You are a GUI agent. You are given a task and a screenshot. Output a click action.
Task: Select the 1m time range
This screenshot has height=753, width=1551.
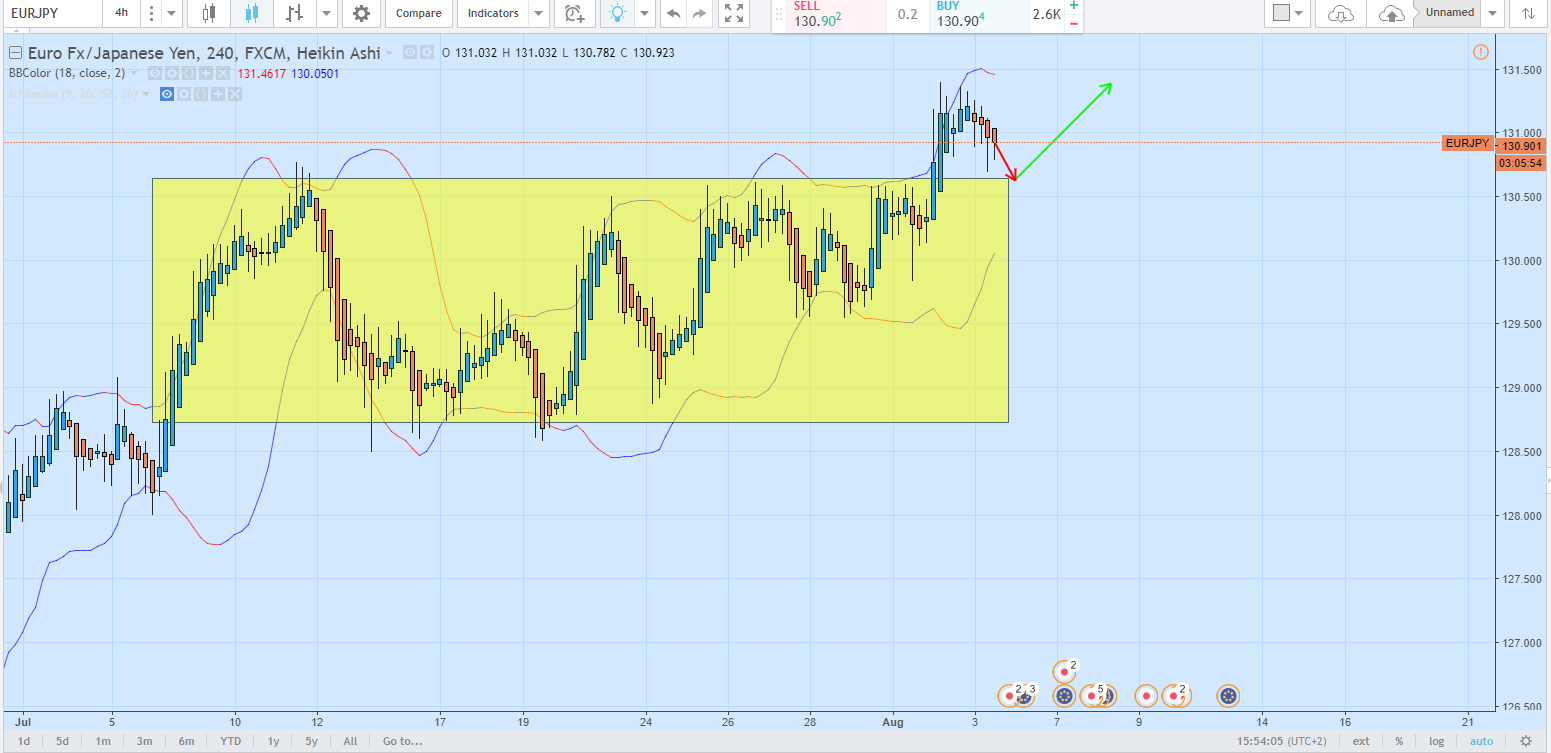click(x=103, y=741)
